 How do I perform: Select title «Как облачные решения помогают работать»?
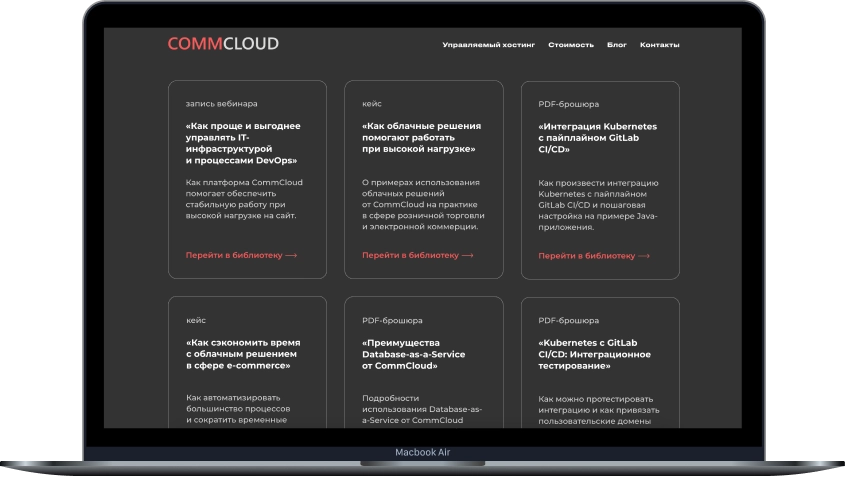(421, 137)
